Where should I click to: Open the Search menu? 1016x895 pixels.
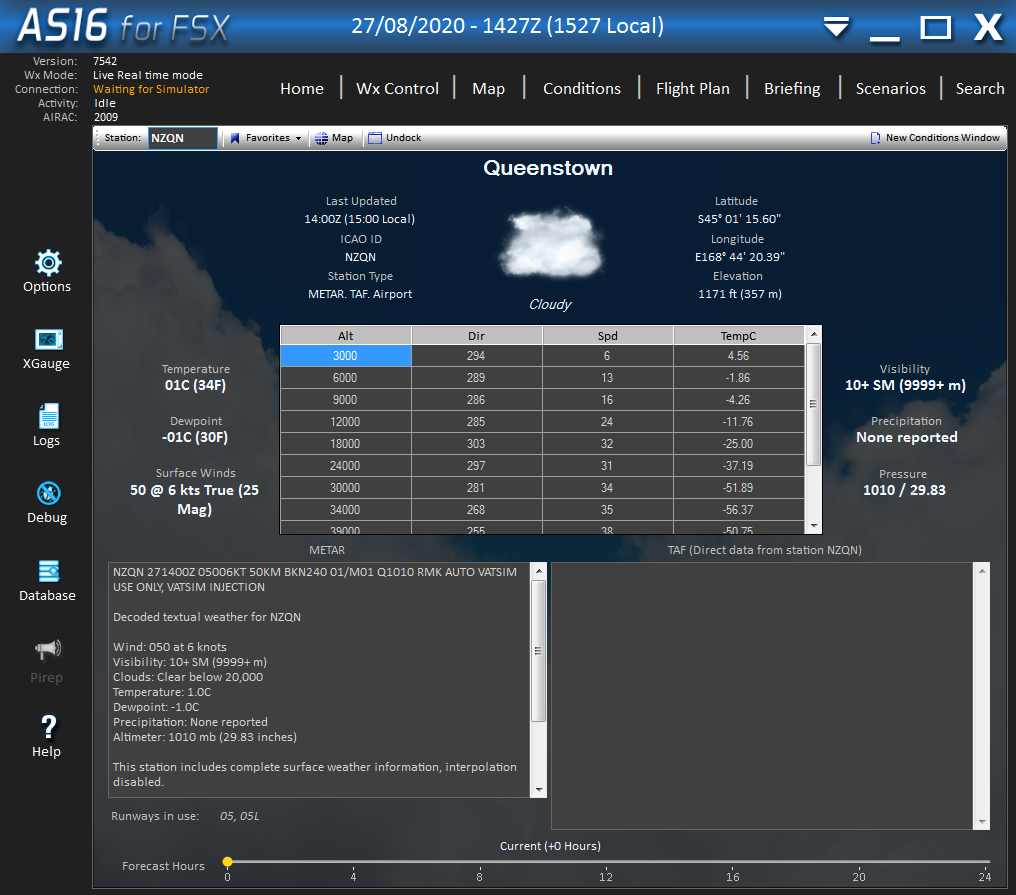coord(980,89)
